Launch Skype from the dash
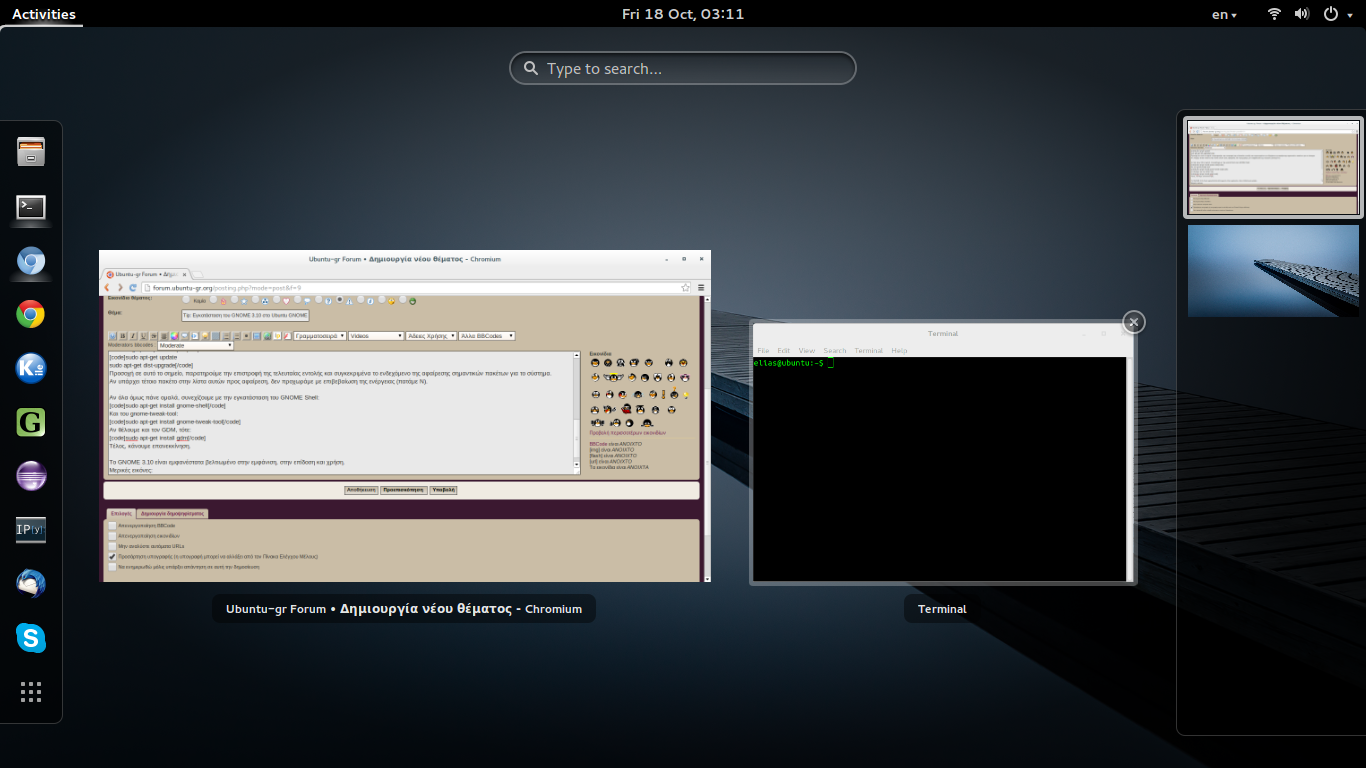Image resolution: width=1366 pixels, height=768 pixels. coord(31,638)
